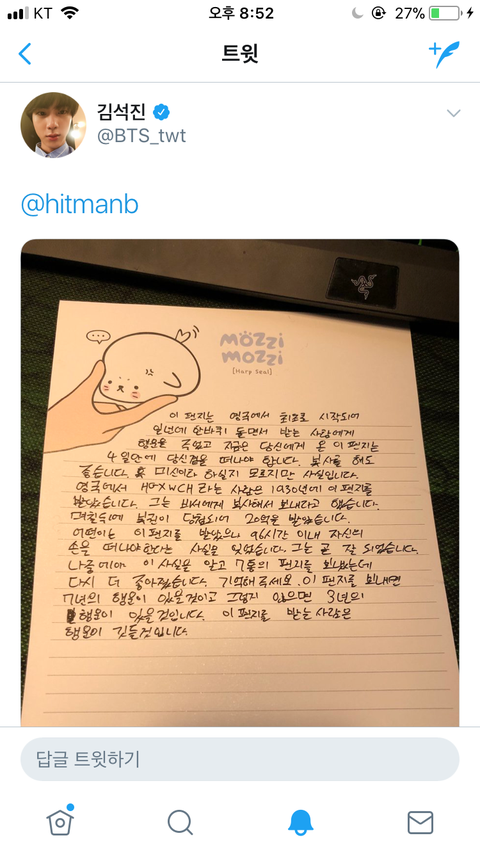Screen dimensions: 480x854
Task: Open the Home tab icon
Action: (x=60, y=821)
